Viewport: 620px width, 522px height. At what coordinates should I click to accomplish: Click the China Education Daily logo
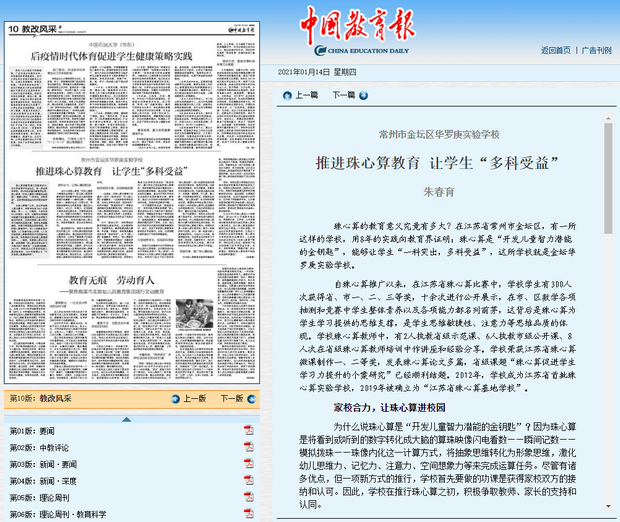click(358, 30)
